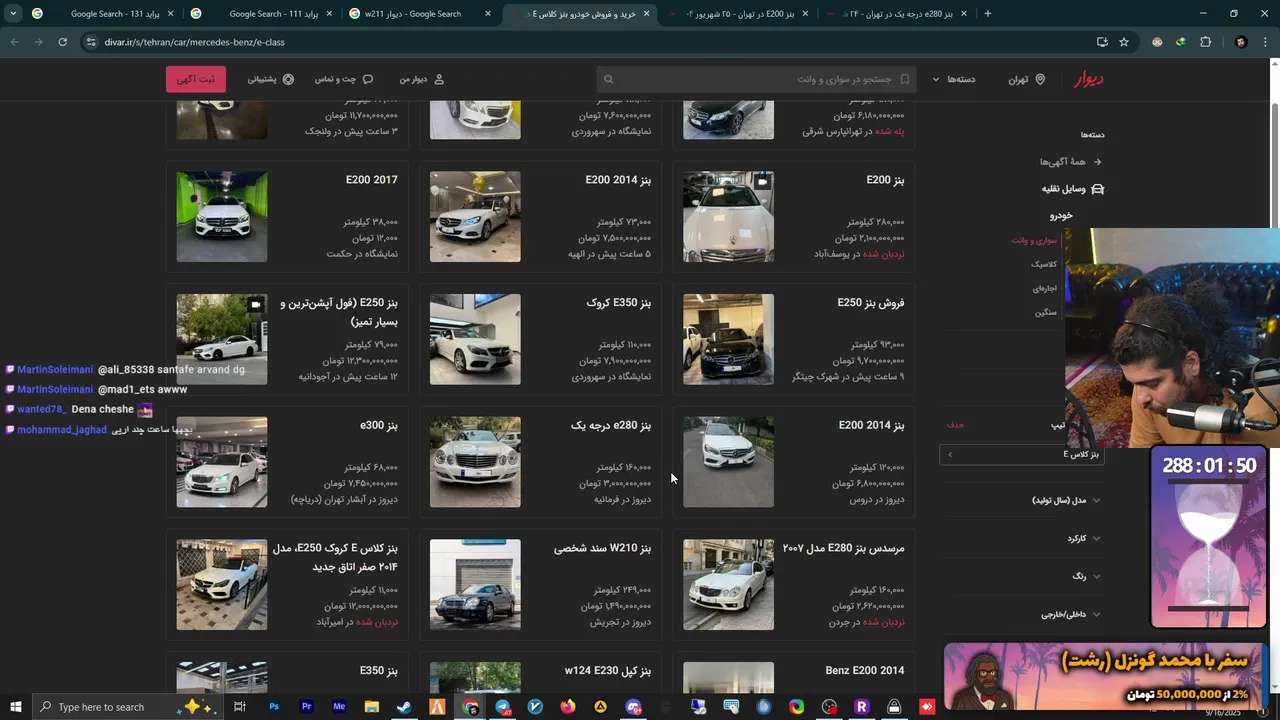Viewport: 1280px width, 720px height.
Task: Select the سنگین heavy vehicles category
Action: pos(1046,312)
